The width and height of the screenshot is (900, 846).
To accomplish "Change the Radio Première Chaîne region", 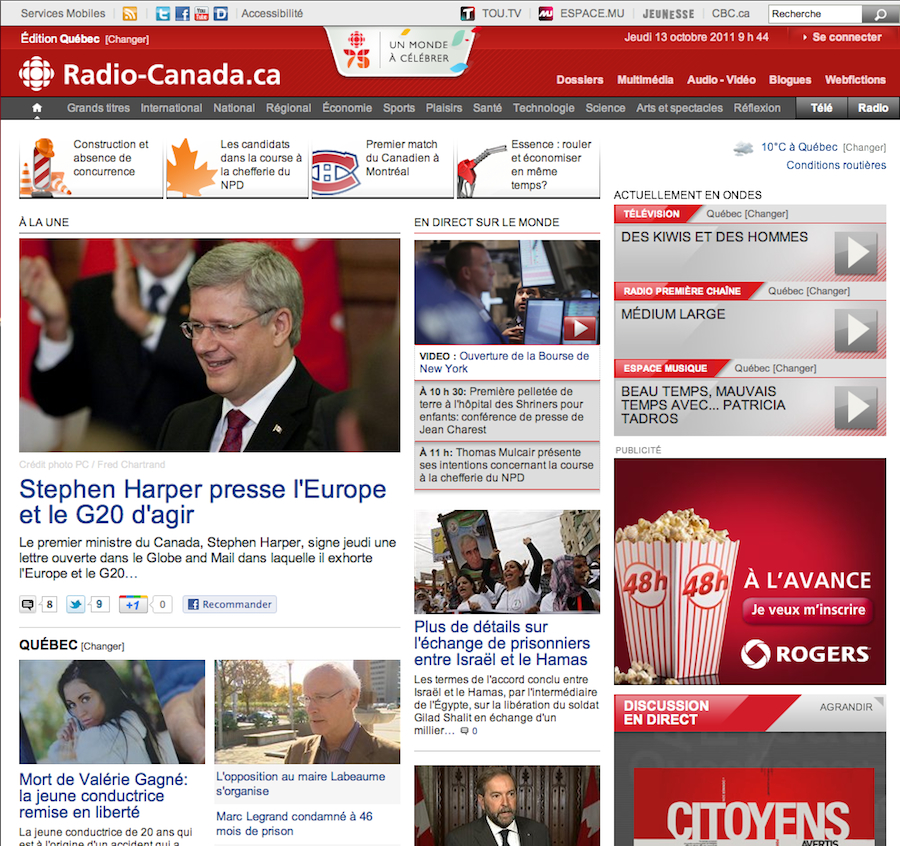I will pos(828,291).
